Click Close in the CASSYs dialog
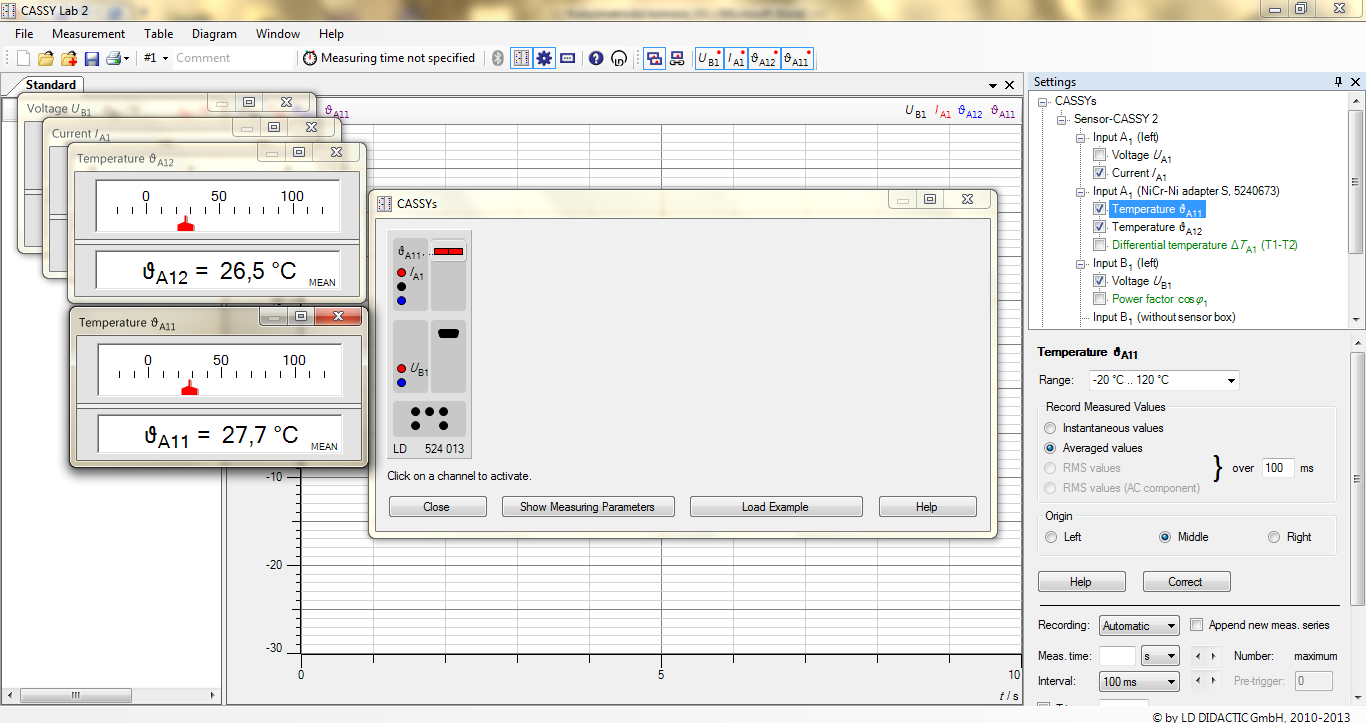This screenshot has height=723, width=1366. (437, 507)
